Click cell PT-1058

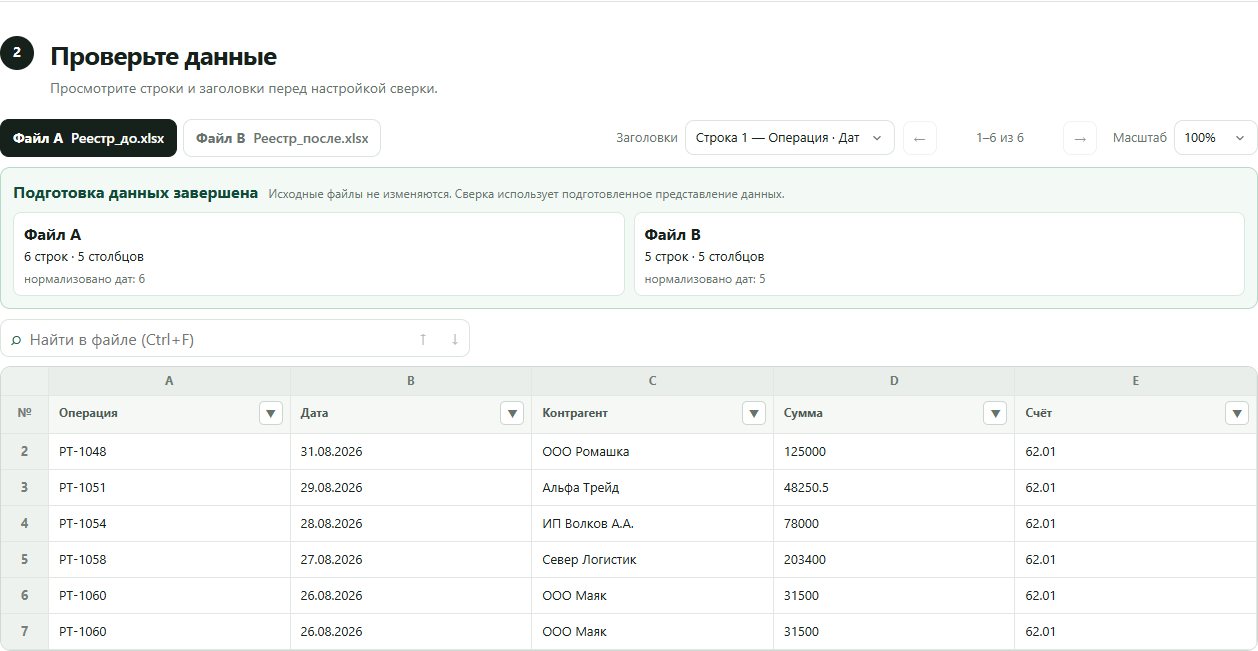[x=169, y=559]
